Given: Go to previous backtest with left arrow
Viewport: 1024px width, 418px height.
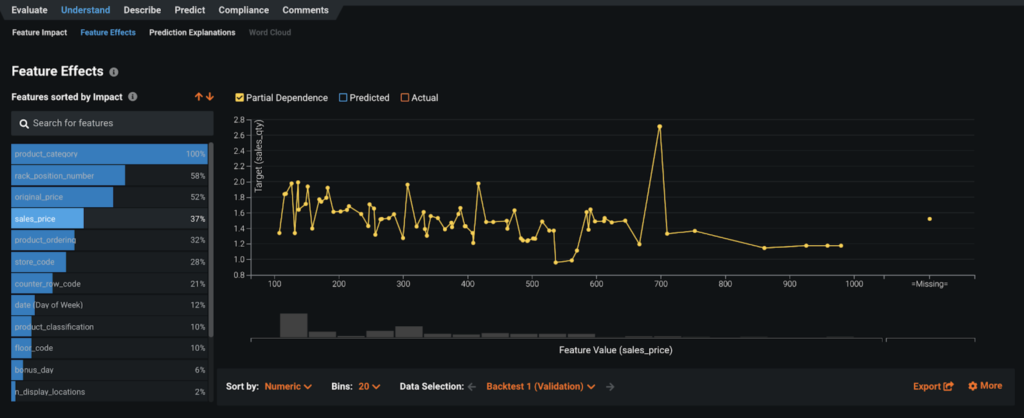Looking at the screenshot, I should click(x=472, y=387).
